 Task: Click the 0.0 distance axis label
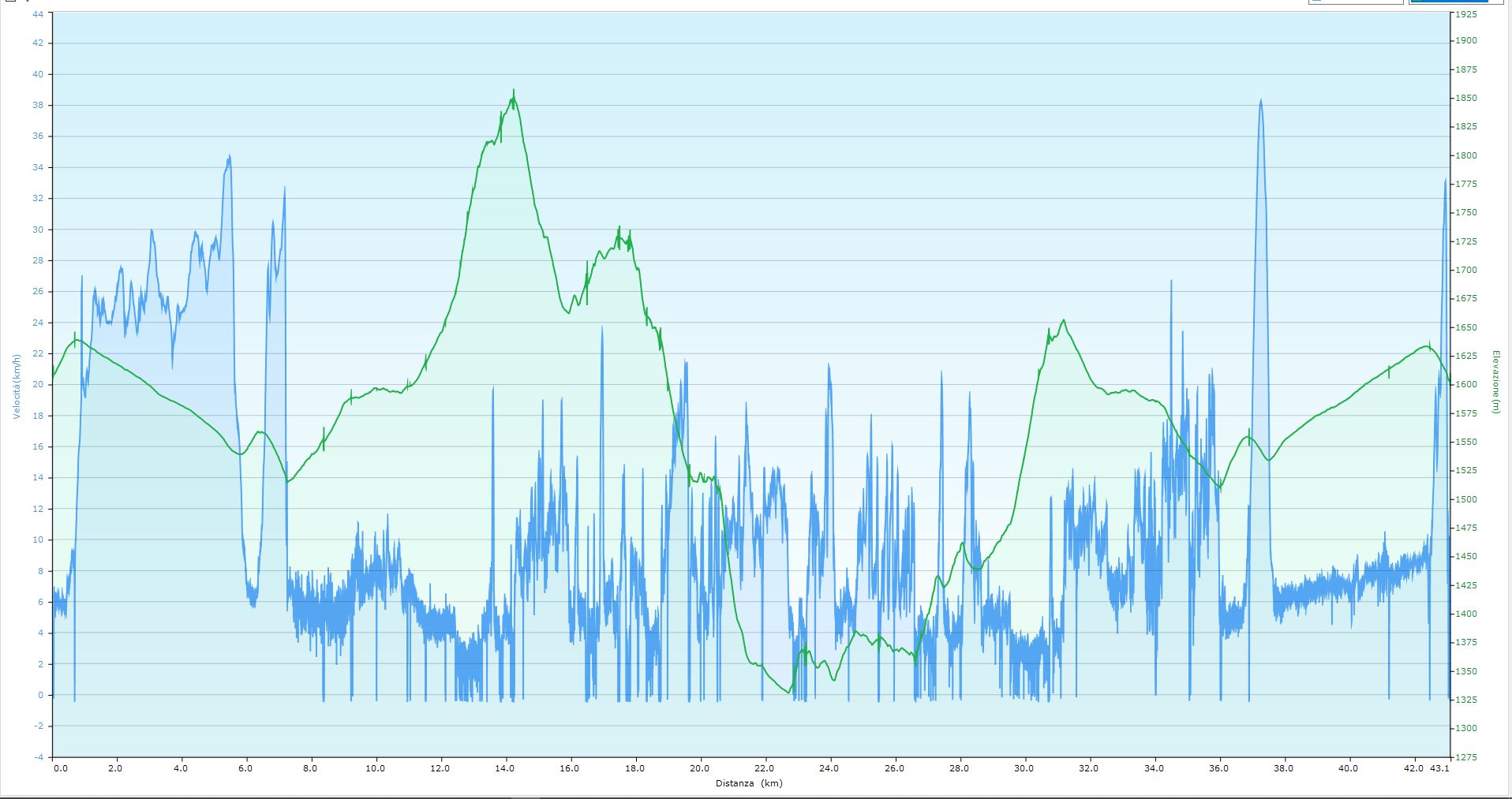point(61,767)
